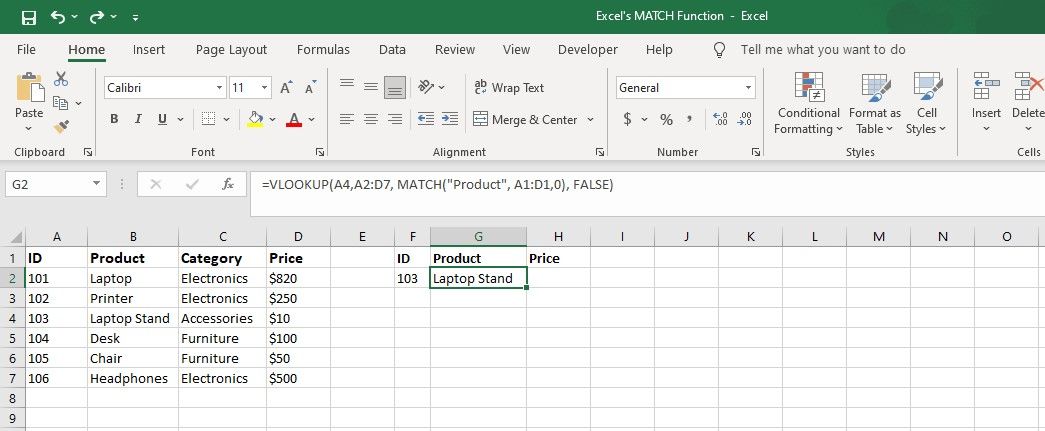Expand font color options arrow
1045x431 pixels.
point(311,120)
